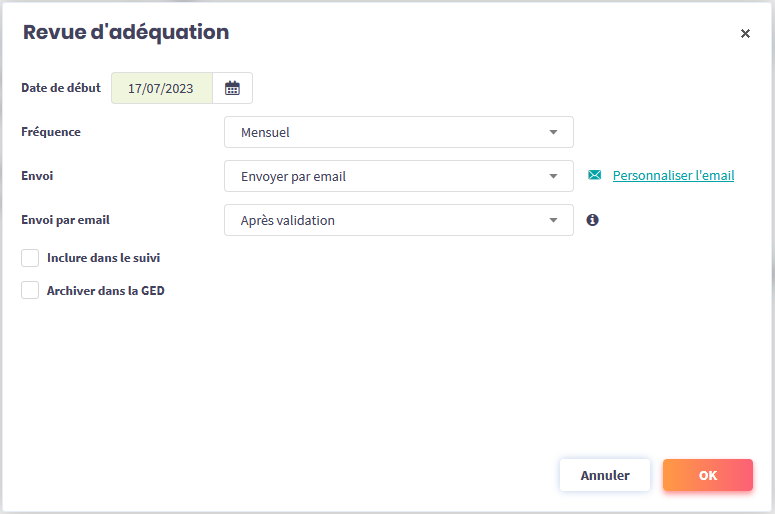Viewport: 775px width, 514px height.
Task: Click the caret arrow of the Envoi combo
Action: pyautogui.click(x=554, y=176)
